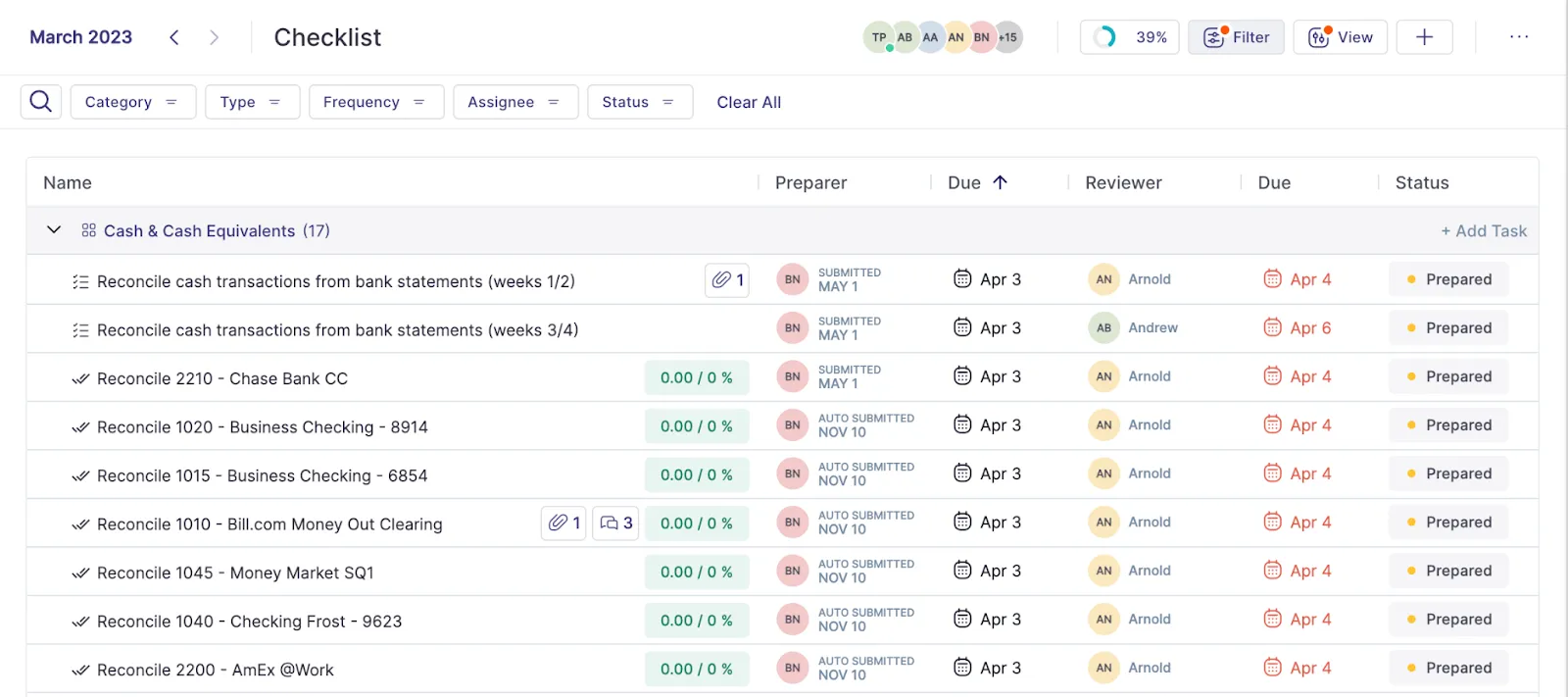Click the 39% progress indicator
Image resolution: width=1568 pixels, height=697 pixels.
pyautogui.click(x=1129, y=37)
